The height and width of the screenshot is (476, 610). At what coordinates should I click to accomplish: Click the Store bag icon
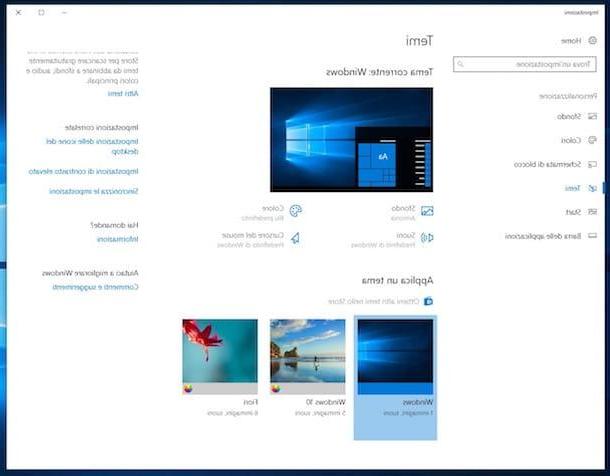pyautogui.click(x=428, y=301)
